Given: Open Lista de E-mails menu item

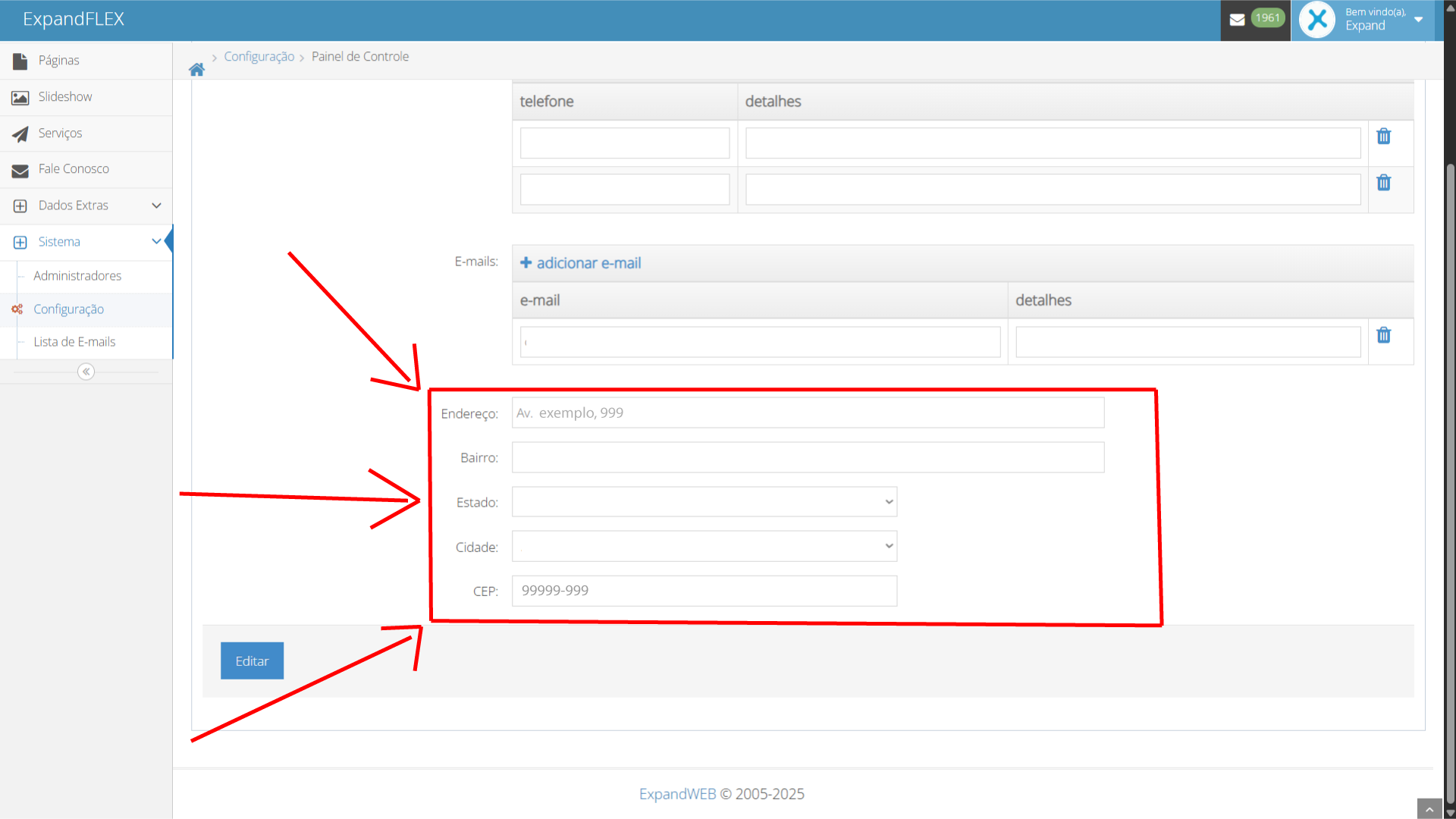Looking at the screenshot, I should 74,342.
